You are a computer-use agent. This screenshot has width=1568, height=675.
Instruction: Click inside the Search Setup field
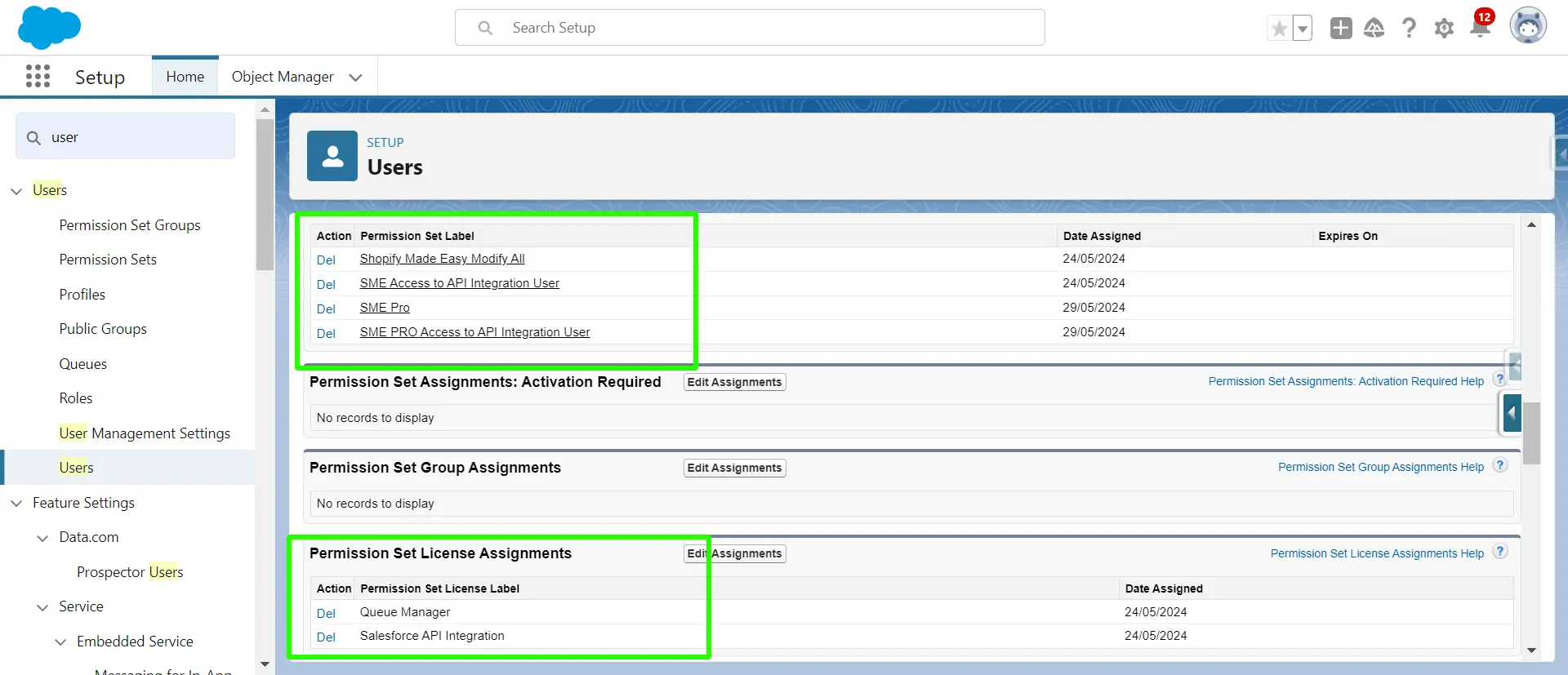[x=750, y=28]
